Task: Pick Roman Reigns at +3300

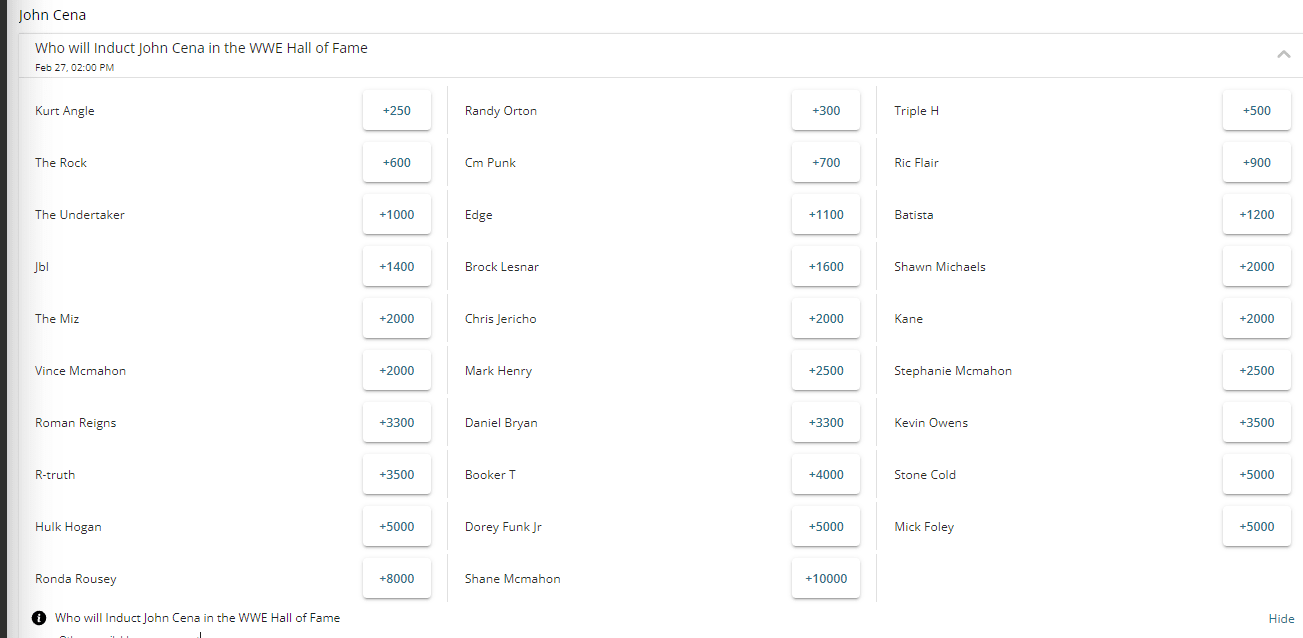Action: click(397, 423)
